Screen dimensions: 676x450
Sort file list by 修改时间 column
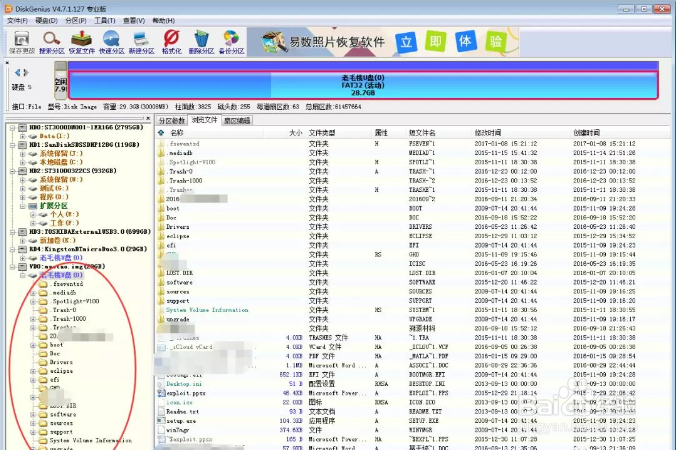(x=488, y=133)
